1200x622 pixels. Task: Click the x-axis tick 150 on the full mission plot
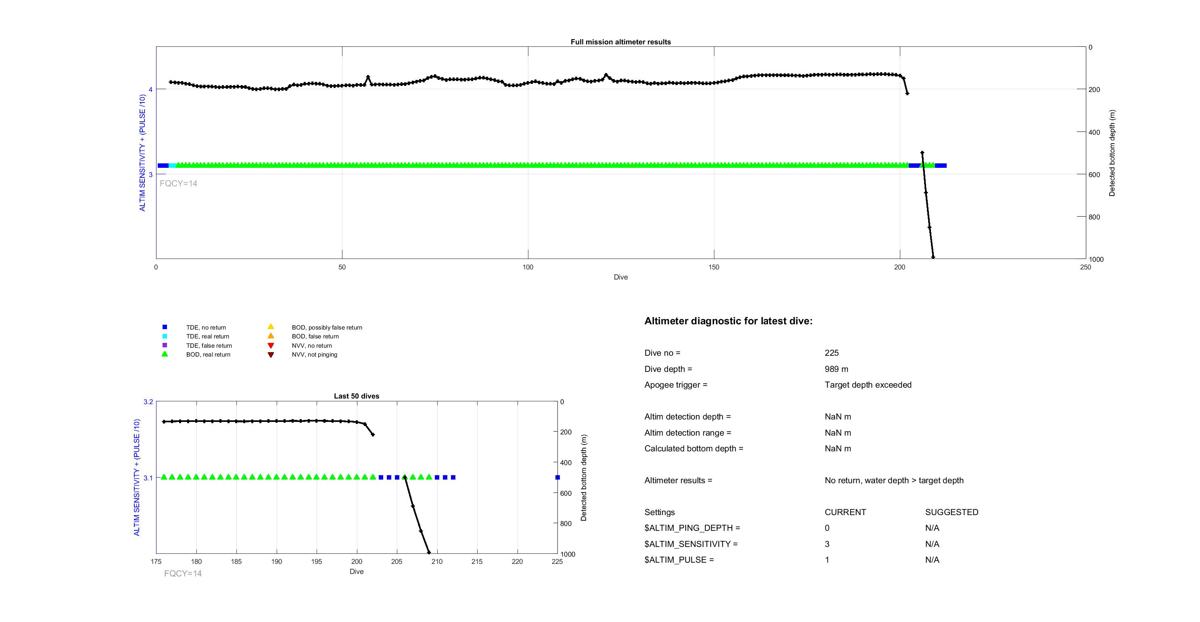click(x=714, y=267)
